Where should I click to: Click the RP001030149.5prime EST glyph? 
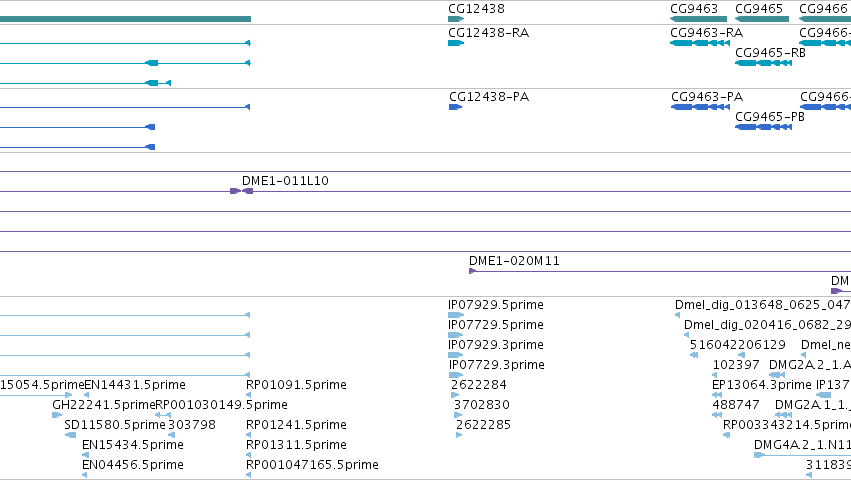163,415
